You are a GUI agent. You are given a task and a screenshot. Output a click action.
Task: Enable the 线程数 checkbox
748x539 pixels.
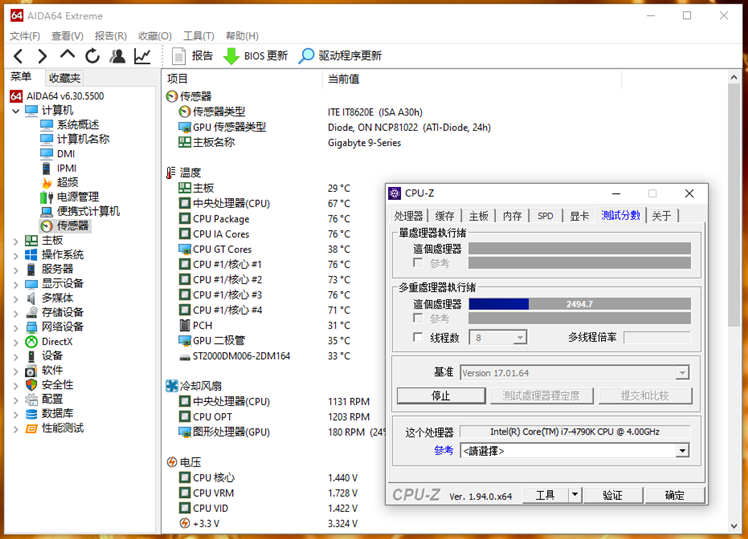point(418,337)
